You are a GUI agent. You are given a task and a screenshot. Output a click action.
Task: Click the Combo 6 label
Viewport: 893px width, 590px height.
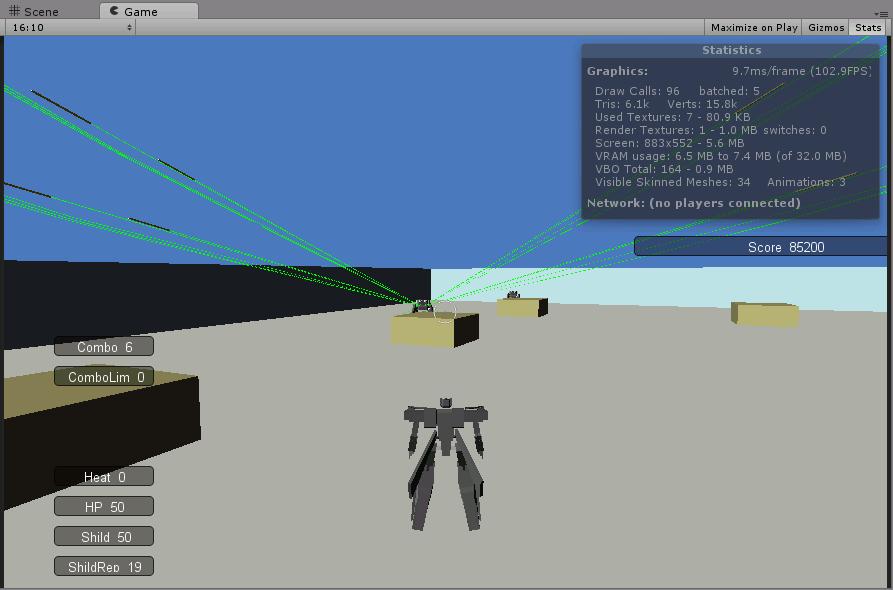click(104, 347)
